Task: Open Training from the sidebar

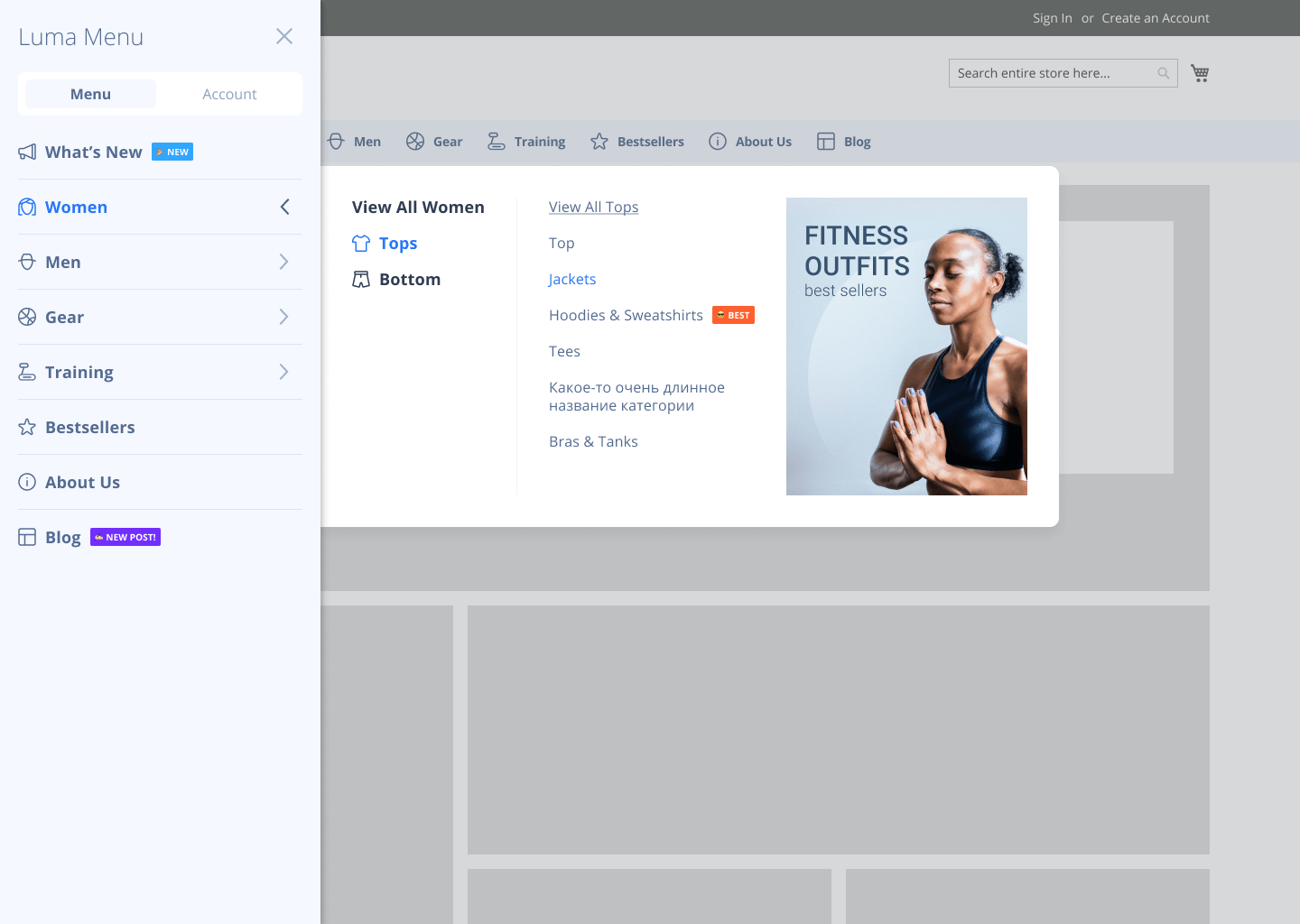Action: 79,372
